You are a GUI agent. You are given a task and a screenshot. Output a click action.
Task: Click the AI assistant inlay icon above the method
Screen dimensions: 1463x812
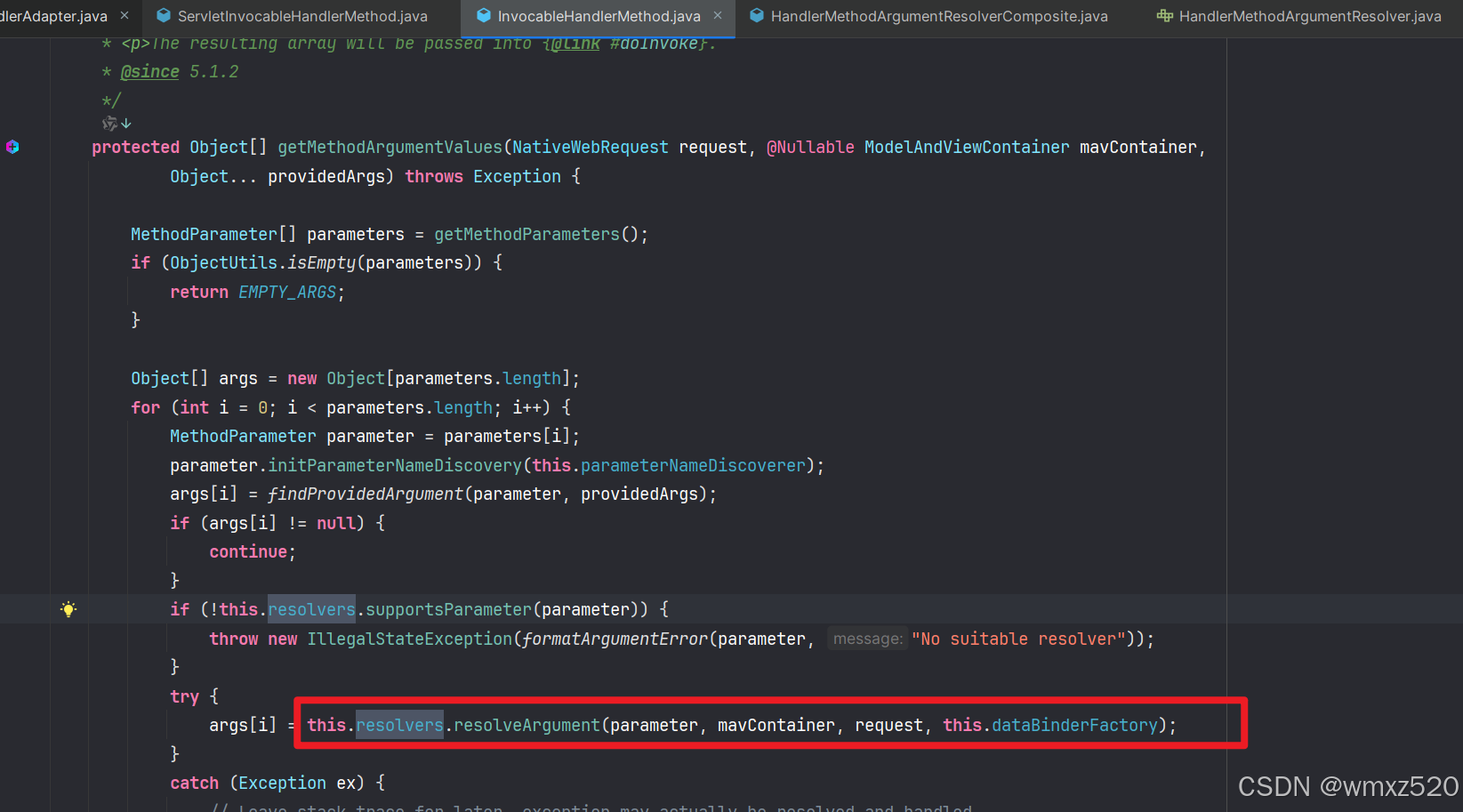[x=109, y=123]
